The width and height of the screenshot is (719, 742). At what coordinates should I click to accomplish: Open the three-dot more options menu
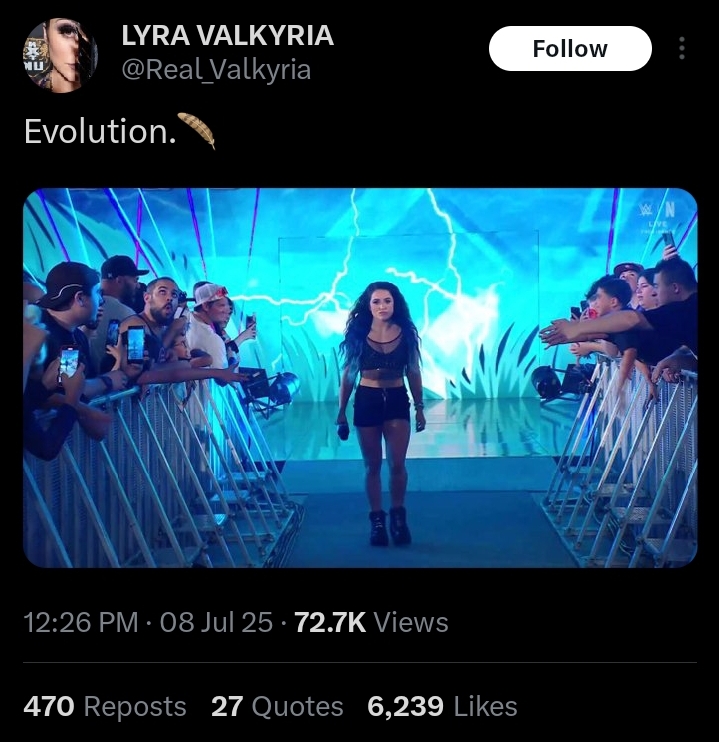[682, 49]
